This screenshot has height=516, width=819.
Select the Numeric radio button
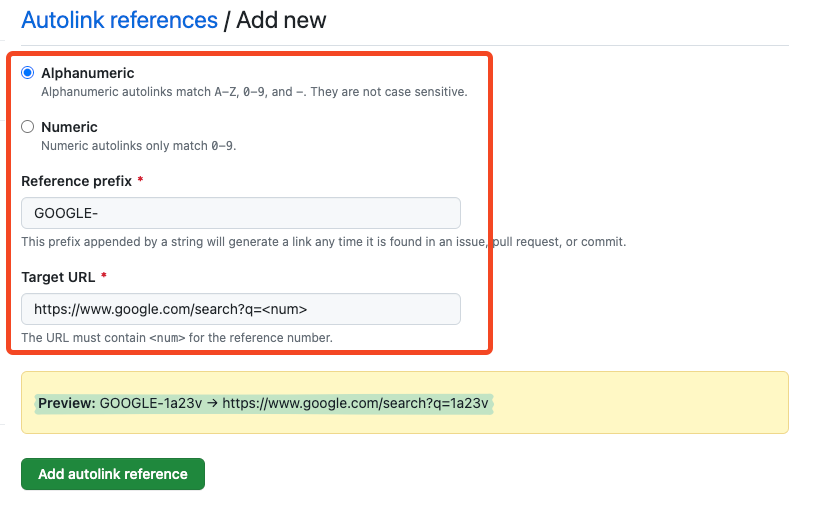click(28, 127)
